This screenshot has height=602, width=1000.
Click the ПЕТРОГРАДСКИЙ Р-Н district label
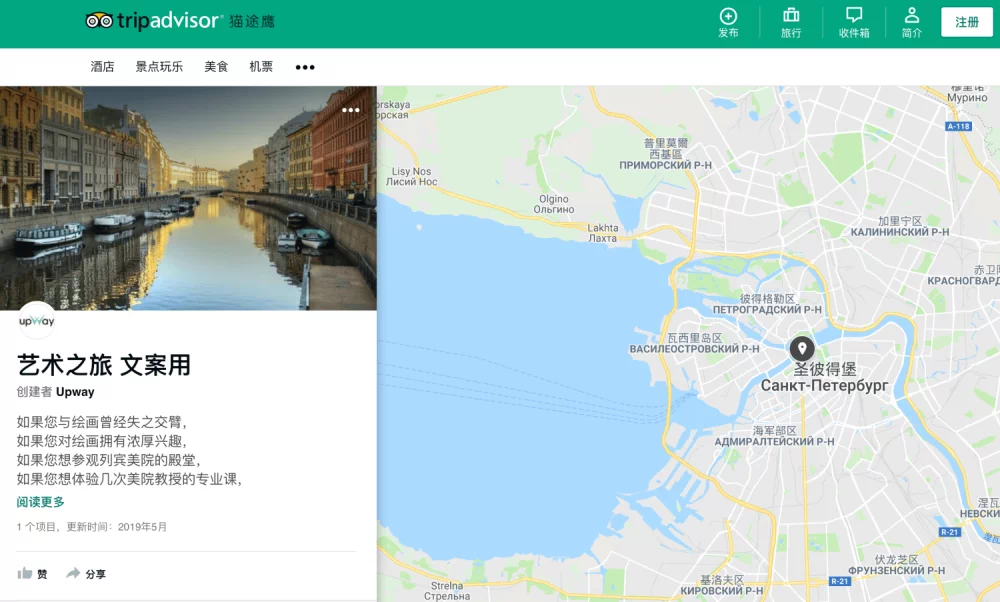[767, 309]
